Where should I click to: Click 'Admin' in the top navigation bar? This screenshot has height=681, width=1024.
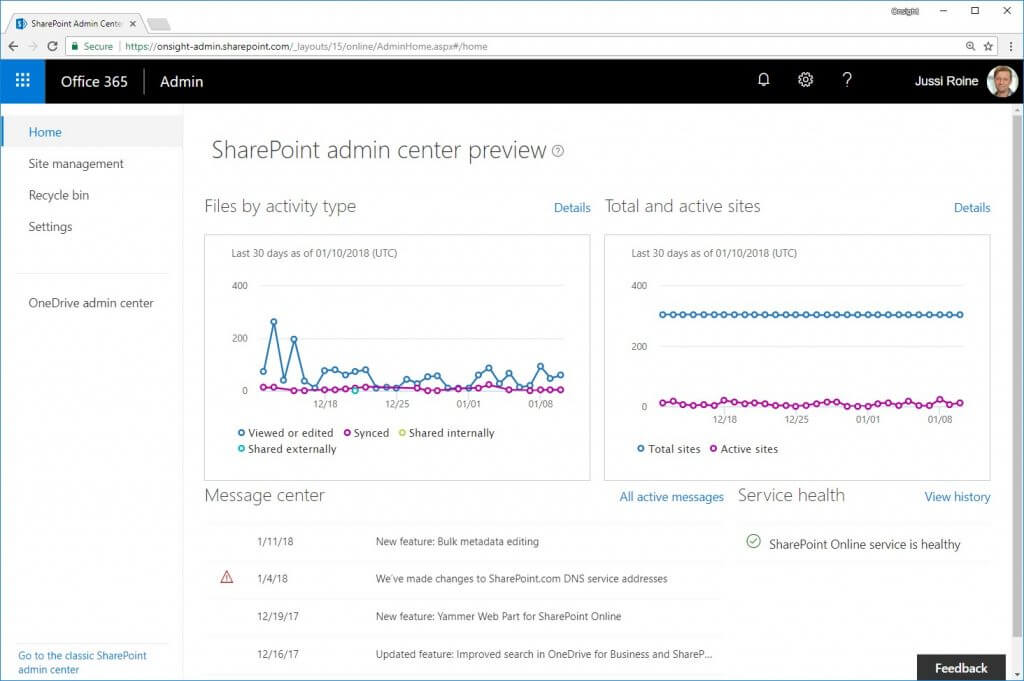click(x=181, y=81)
